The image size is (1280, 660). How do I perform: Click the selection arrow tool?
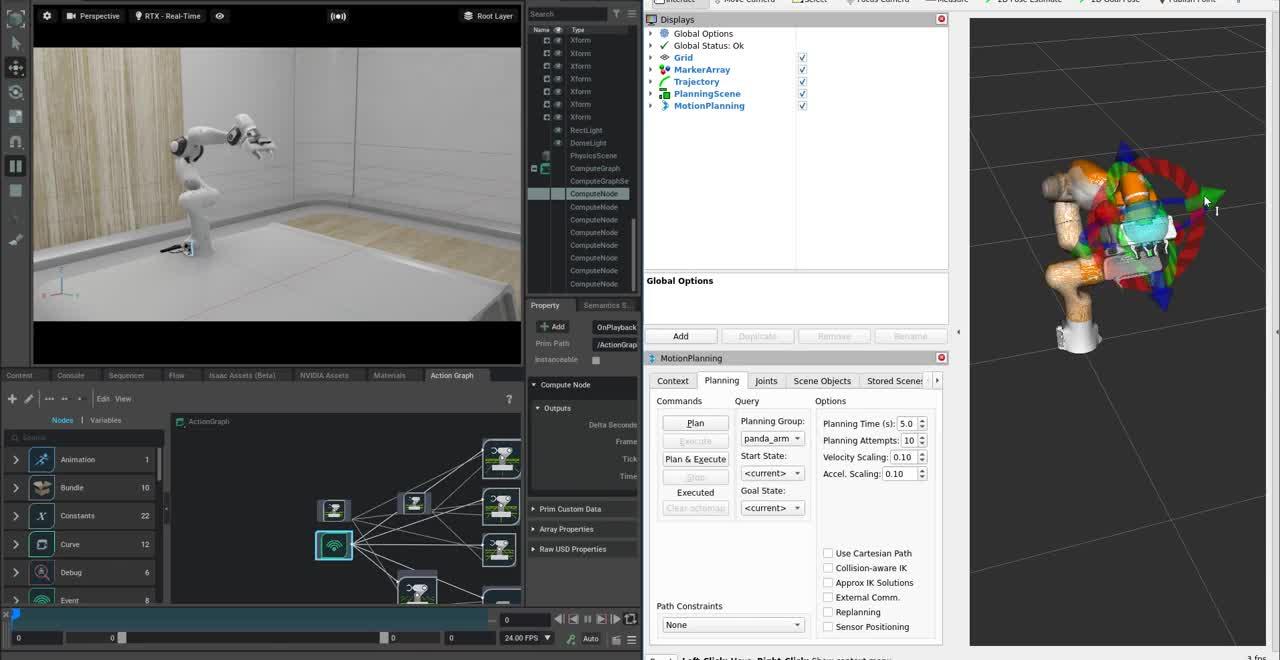click(x=15, y=43)
